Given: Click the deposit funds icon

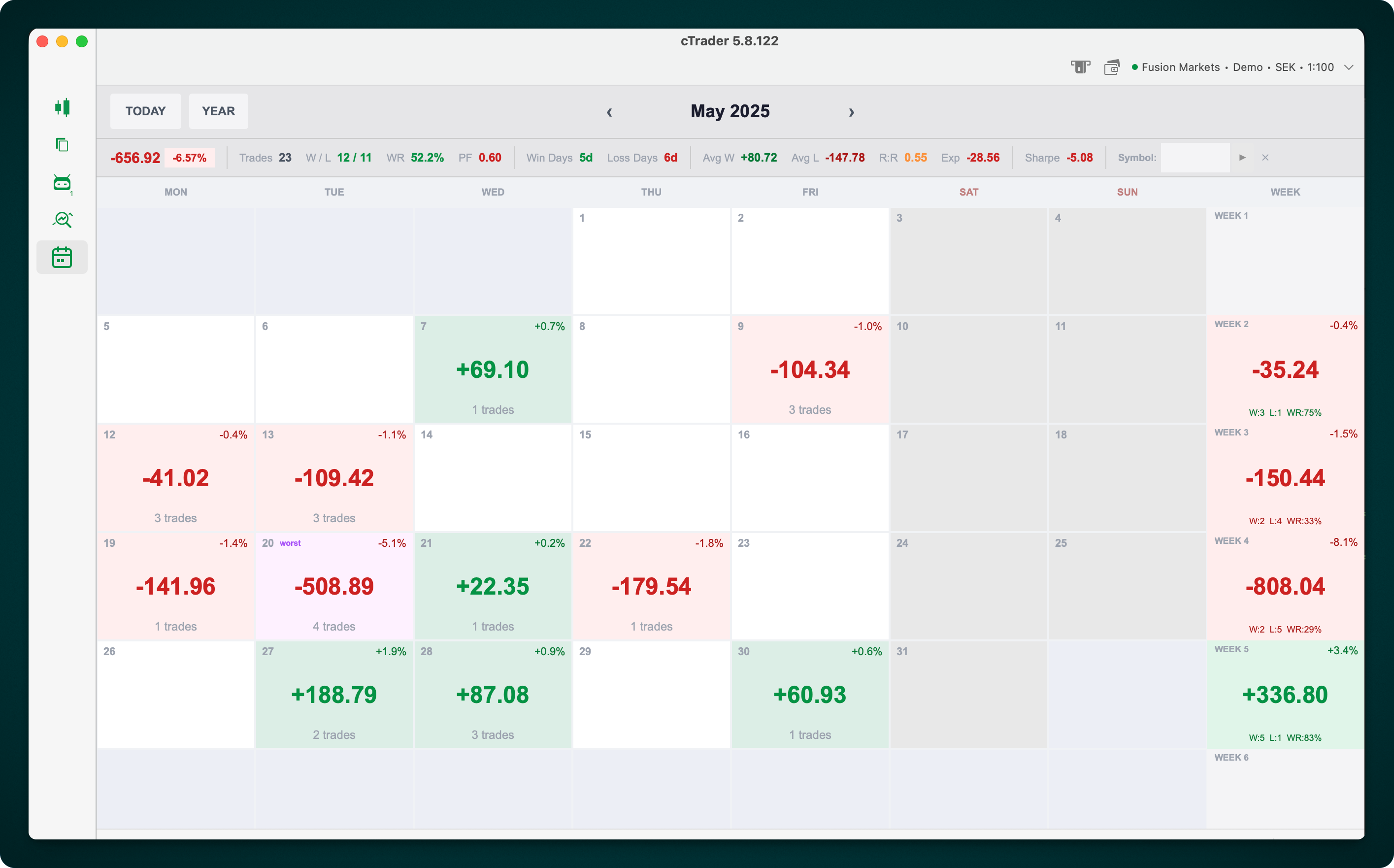Looking at the screenshot, I should (1081, 67).
